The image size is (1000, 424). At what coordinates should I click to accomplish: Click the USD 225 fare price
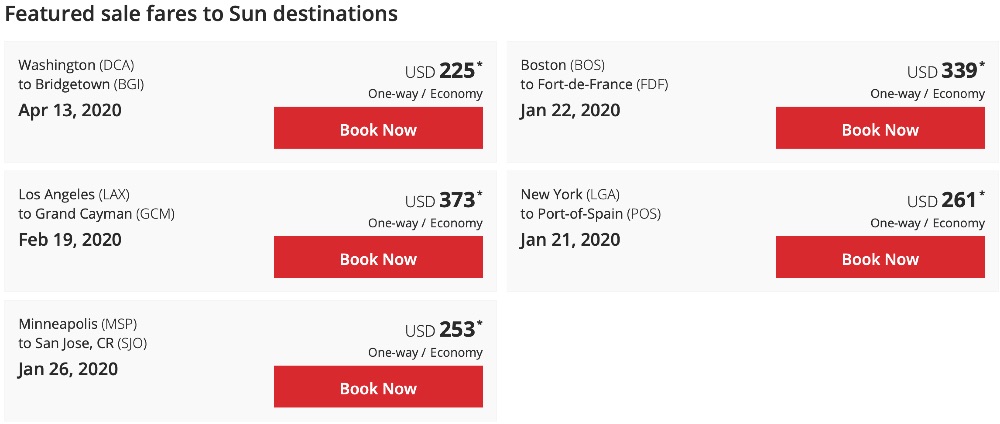click(443, 71)
